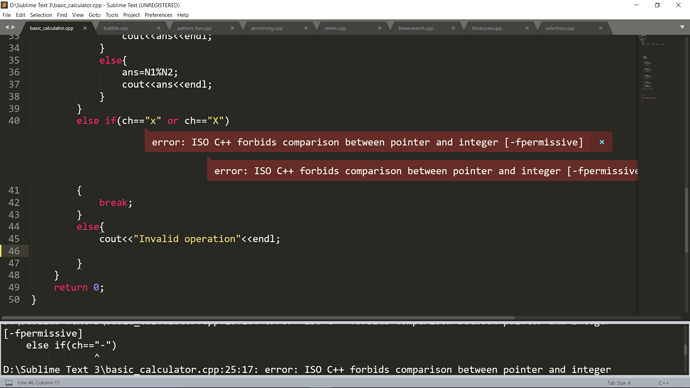This screenshot has width=690, height=388.
Task: Click 'else if(ch=="-")' in output panel
Action: (71, 345)
